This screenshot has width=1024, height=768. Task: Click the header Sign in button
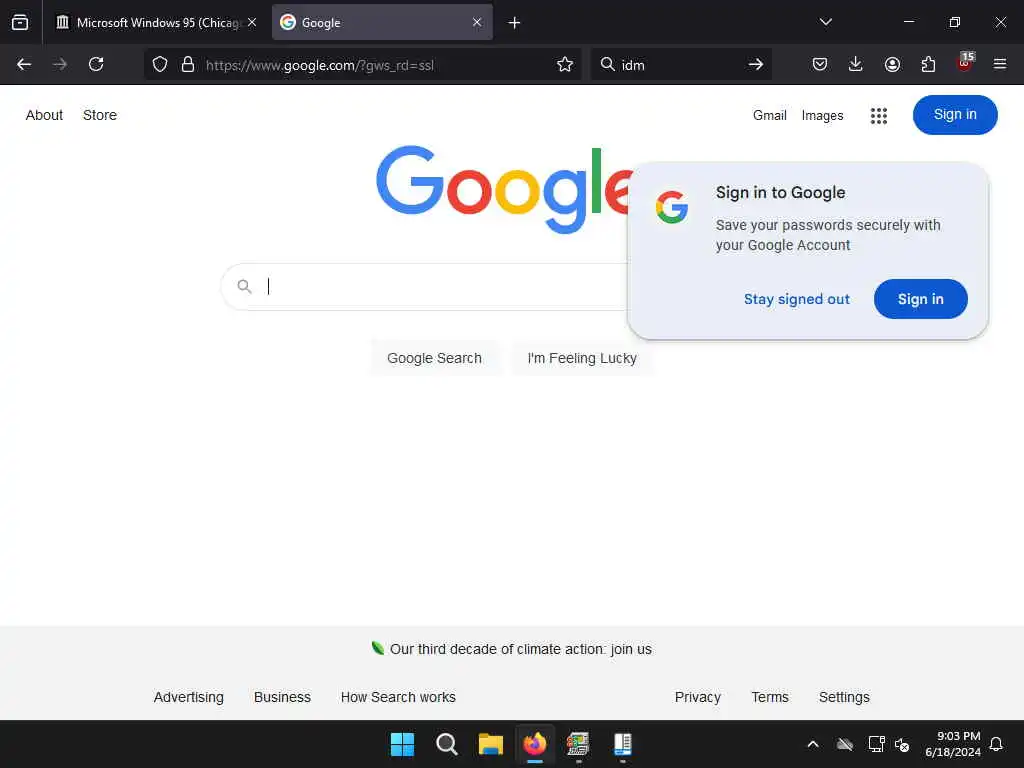coord(955,115)
